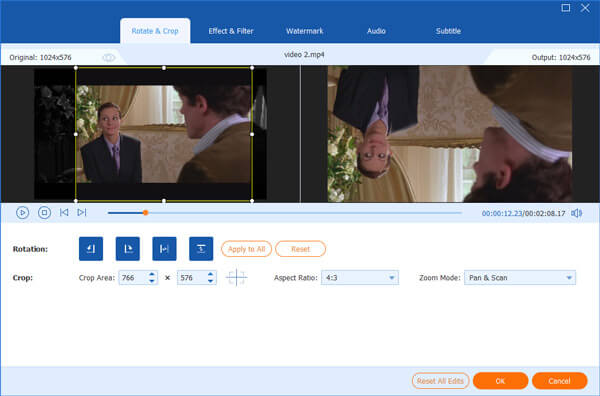Click the bottom-right crop corner handle
The height and width of the screenshot is (396, 600).
pyautogui.click(x=252, y=200)
